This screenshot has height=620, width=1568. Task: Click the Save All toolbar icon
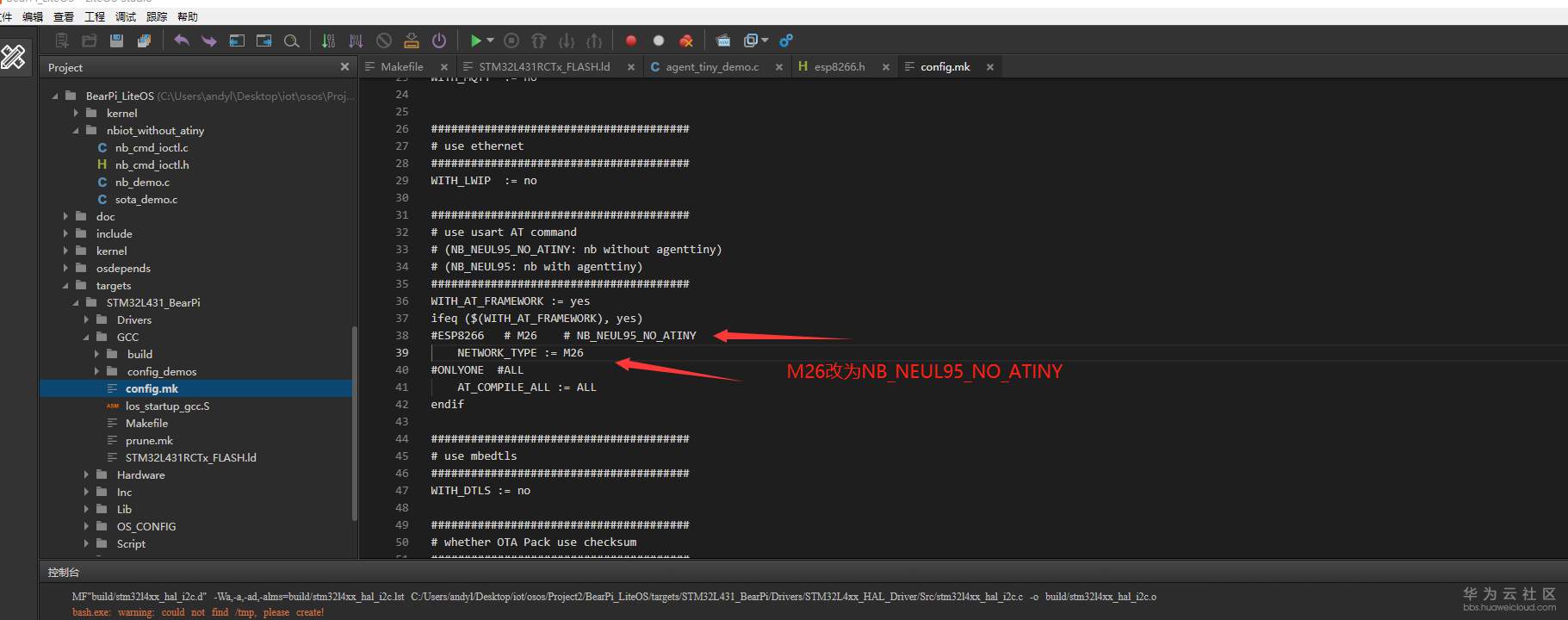pyautogui.click(x=144, y=40)
